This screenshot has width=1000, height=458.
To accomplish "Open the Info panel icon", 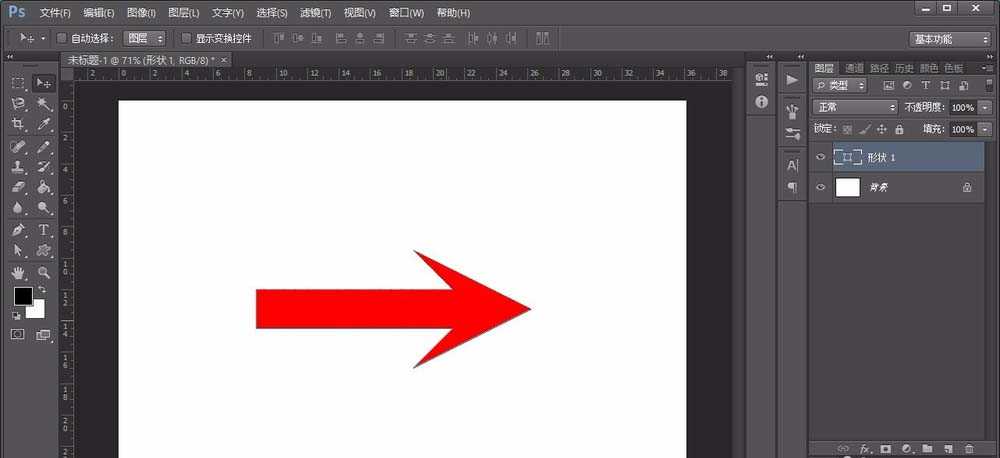I will point(761,101).
